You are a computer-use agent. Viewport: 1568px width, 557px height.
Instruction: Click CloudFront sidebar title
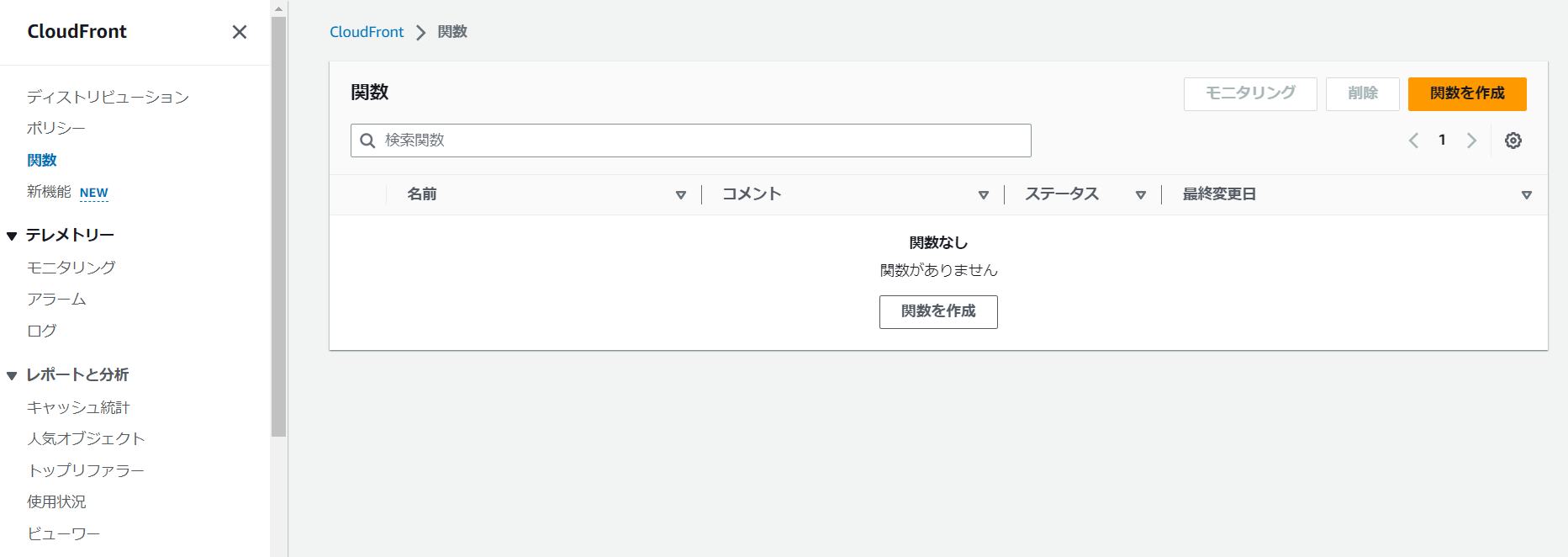tap(77, 32)
